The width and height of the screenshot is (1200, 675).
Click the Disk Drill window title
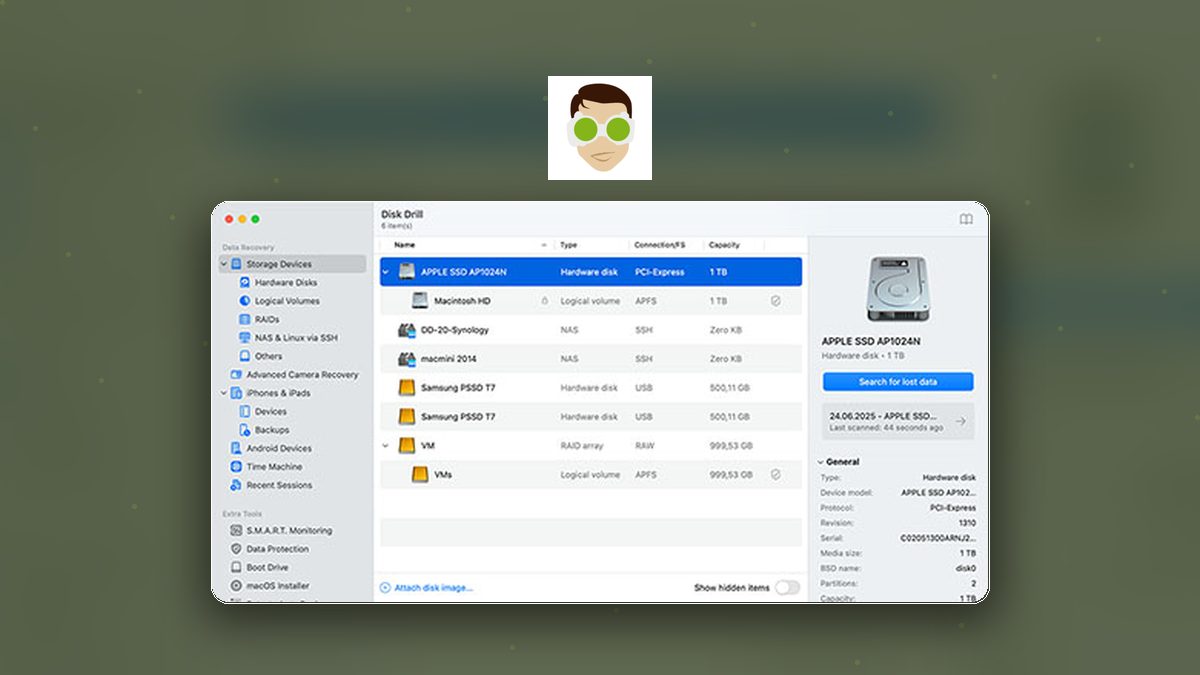point(402,215)
